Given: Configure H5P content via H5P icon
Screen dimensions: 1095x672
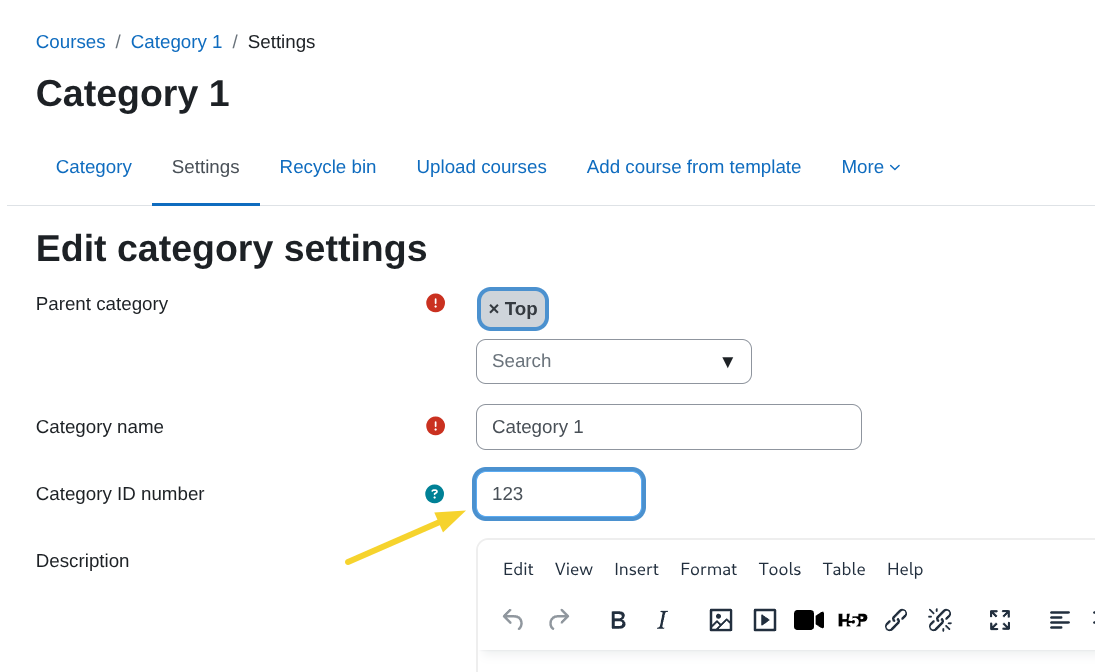Looking at the screenshot, I should [x=852, y=620].
